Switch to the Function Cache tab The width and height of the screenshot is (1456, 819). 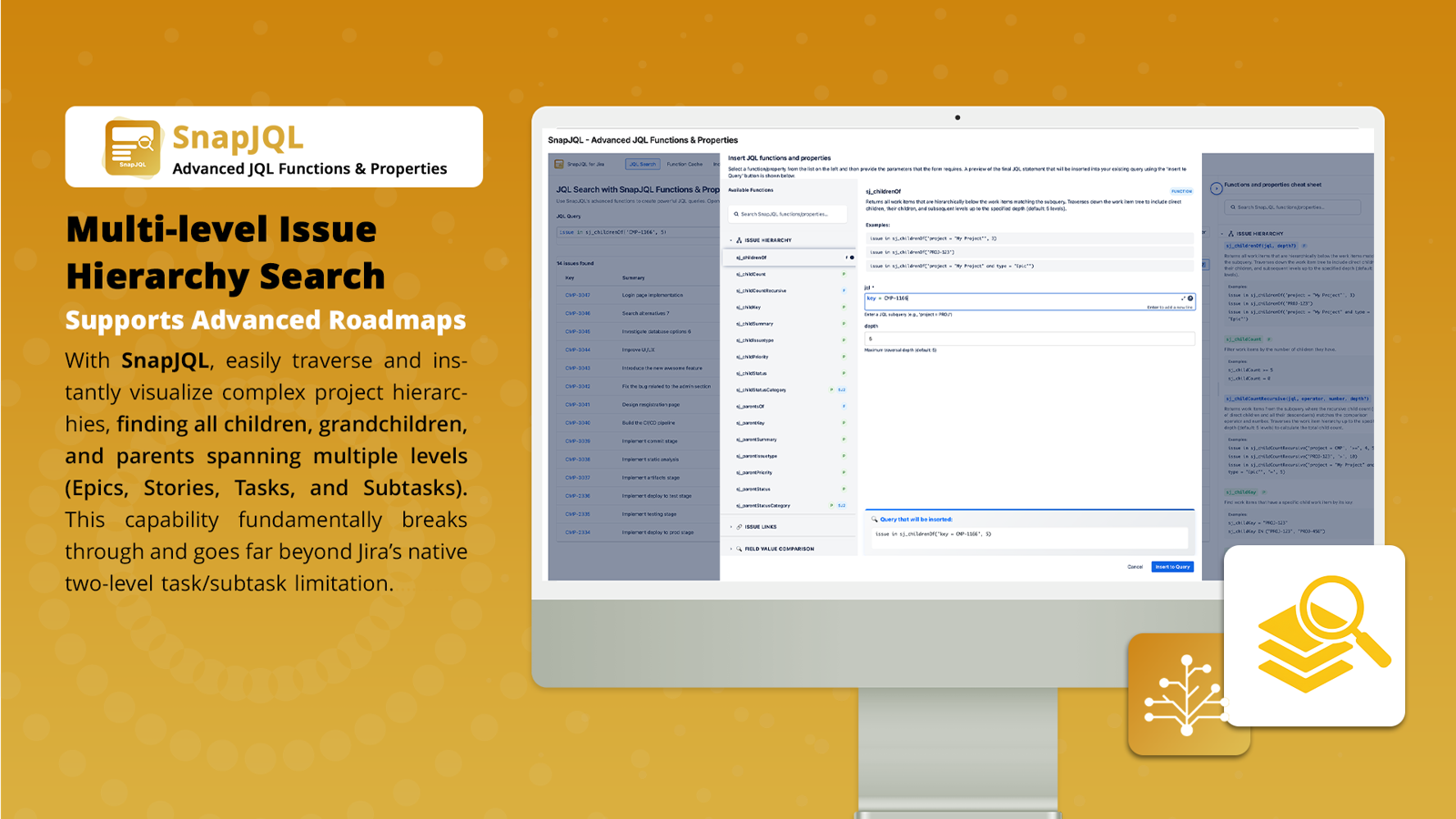pyautogui.click(x=684, y=164)
